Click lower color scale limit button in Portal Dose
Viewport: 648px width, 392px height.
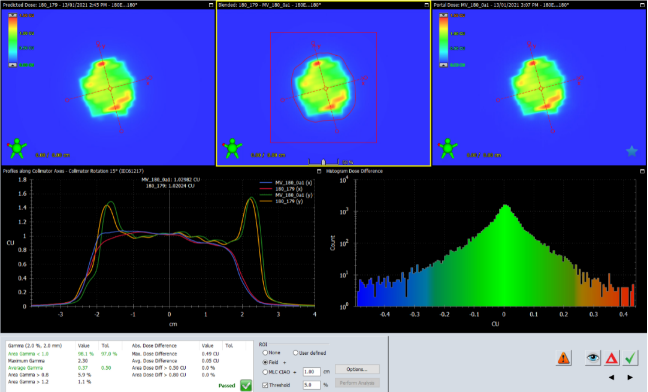click(443, 65)
